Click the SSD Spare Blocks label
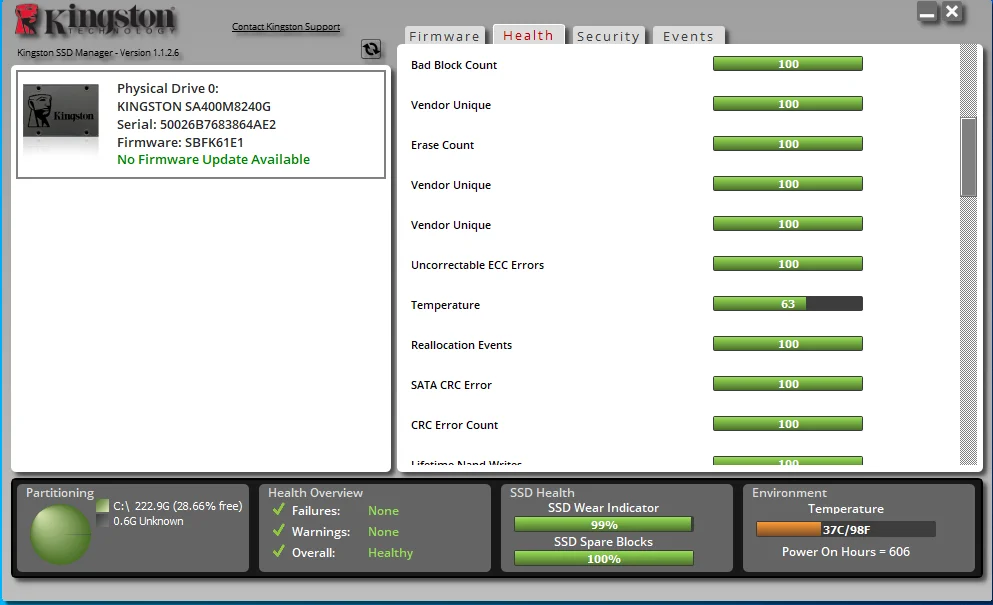The image size is (993, 605). click(603, 542)
